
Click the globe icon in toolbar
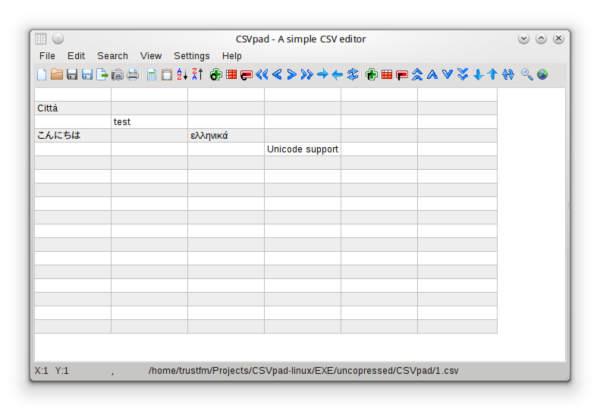coord(542,74)
